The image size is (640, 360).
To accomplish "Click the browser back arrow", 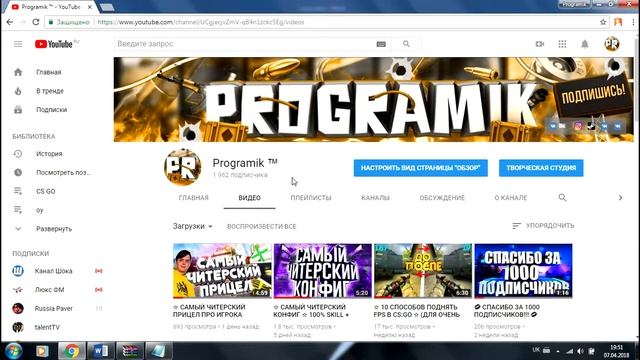I will point(10,22).
